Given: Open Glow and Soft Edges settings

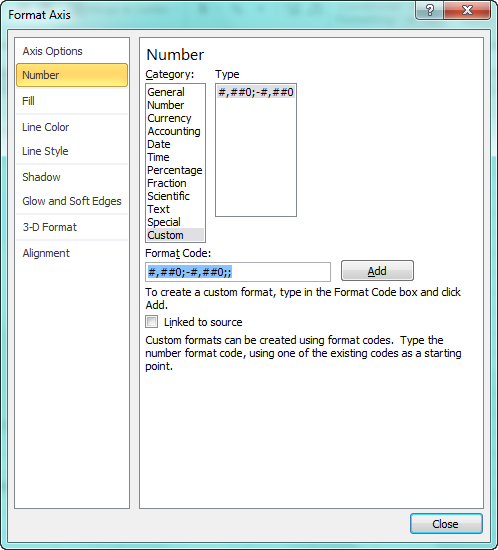Looking at the screenshot, I should pos(72,201).
